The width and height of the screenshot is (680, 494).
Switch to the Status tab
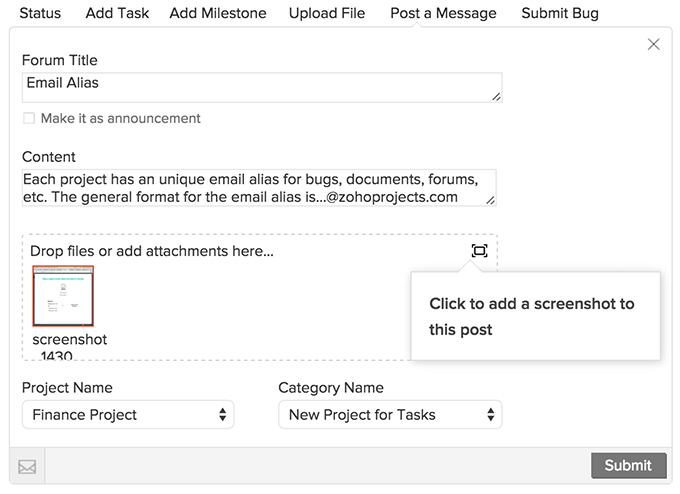click(x=40, y=13)
